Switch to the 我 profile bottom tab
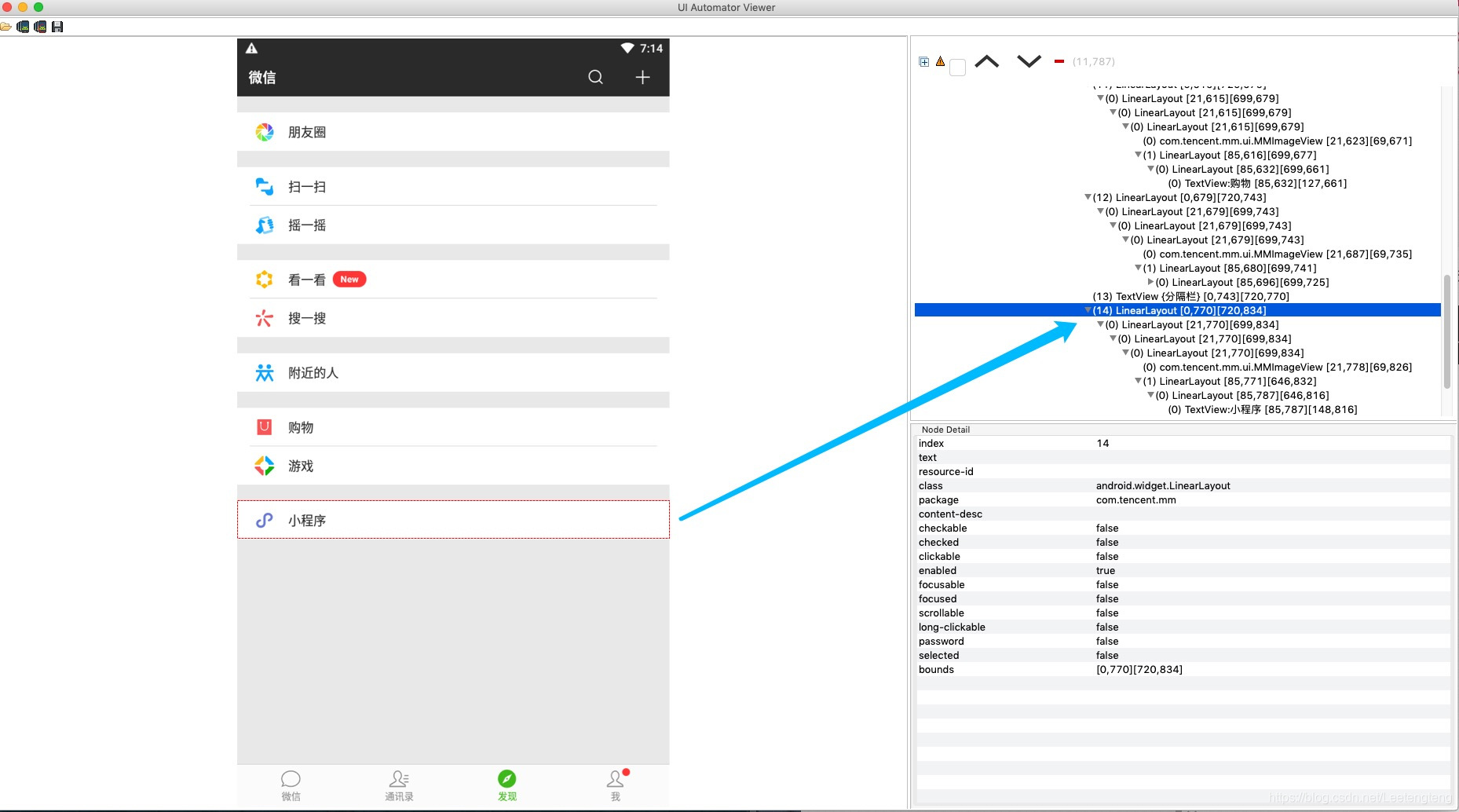This screenshot has height=812, width=1459. tap(616, 785)
